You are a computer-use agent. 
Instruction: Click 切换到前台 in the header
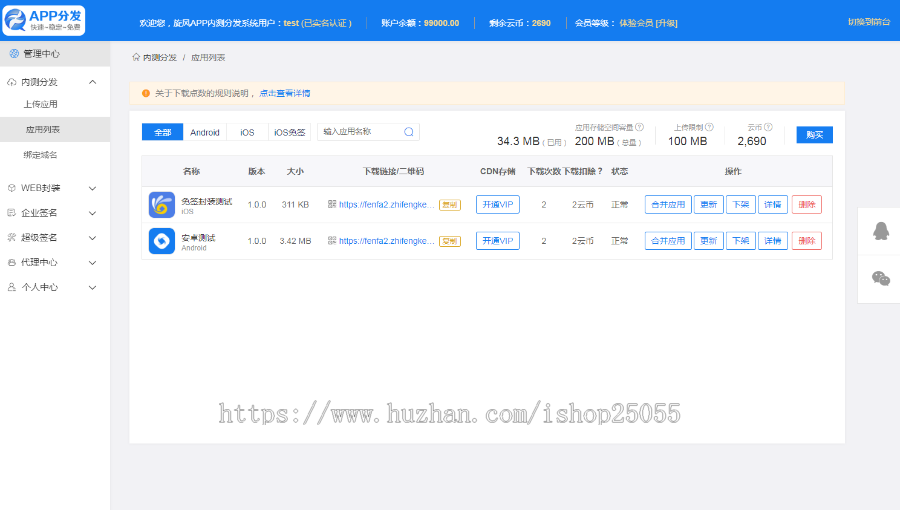click(x=869, y=22)
